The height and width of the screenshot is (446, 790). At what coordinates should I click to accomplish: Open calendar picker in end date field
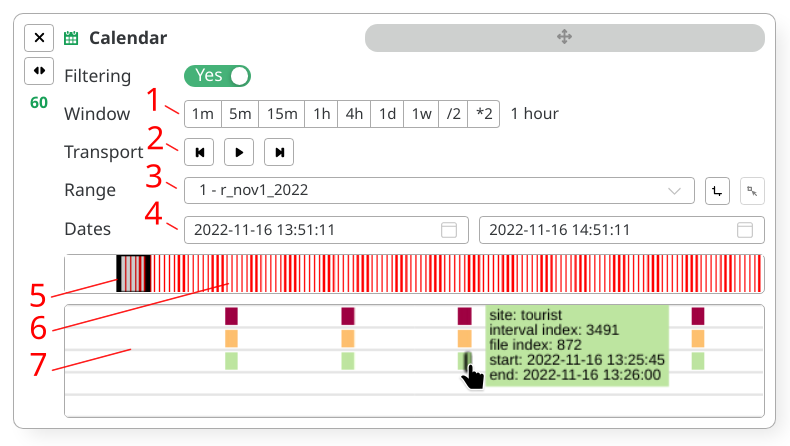[744, 230]
